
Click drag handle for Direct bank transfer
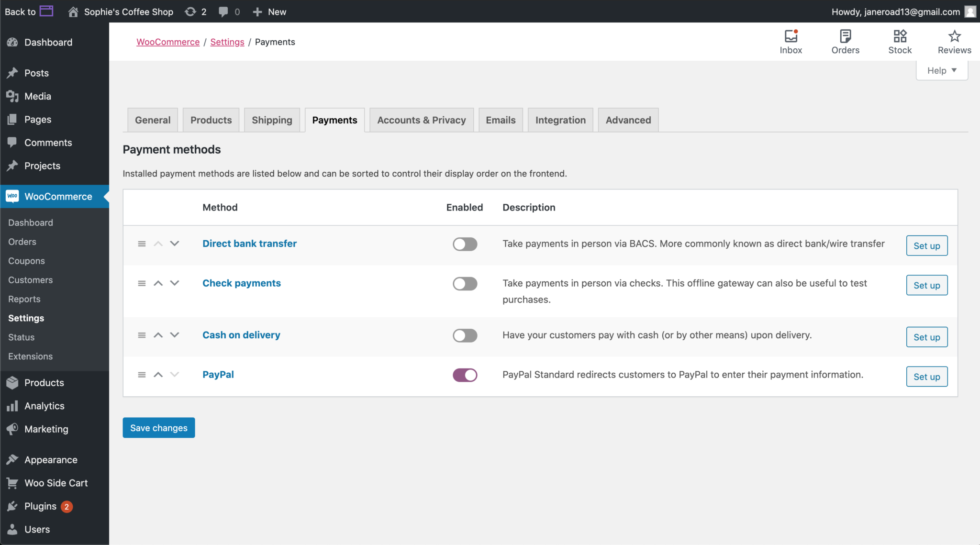click(x=142, y=244)
